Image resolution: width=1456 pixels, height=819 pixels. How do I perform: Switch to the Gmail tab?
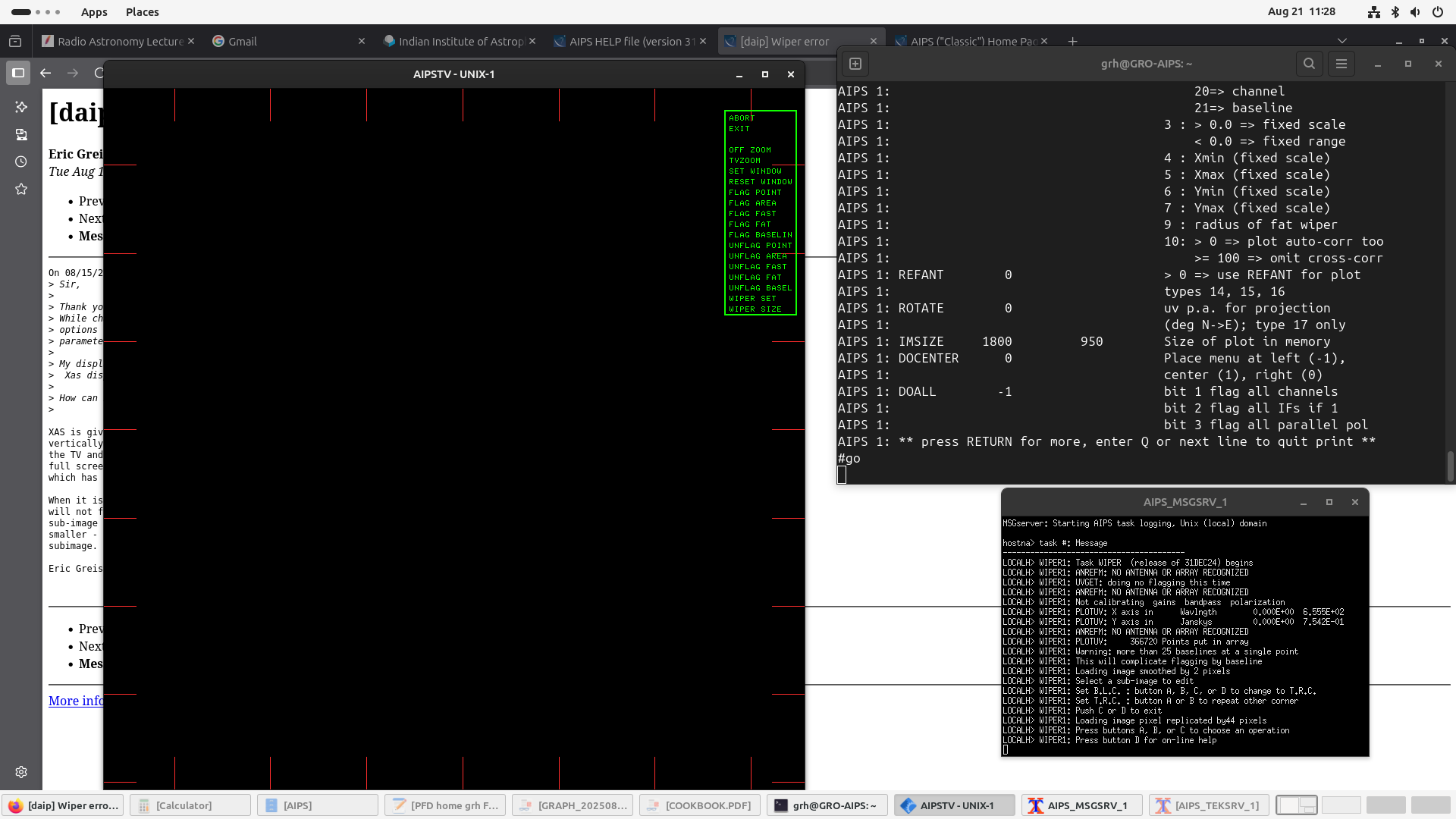pyautogui.click(x=243, y=41)
